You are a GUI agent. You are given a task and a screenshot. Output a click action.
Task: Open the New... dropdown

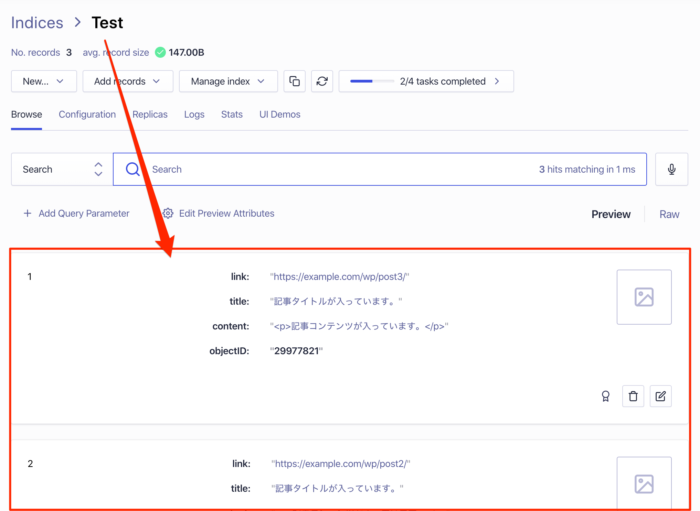(x=43, y=81)
